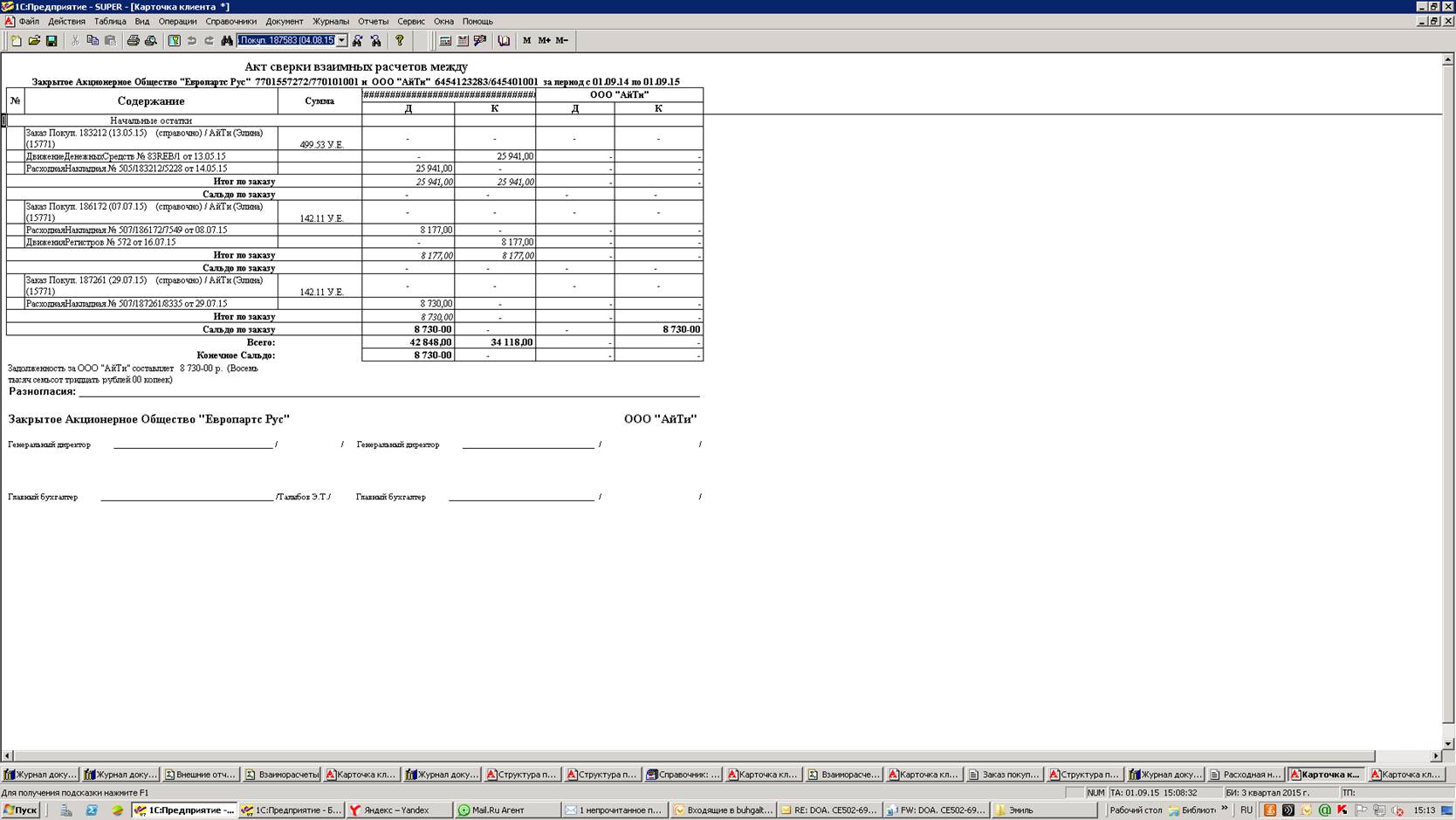
Task: Click the yellow question mark help icon
Action: (x=400, y=41)
